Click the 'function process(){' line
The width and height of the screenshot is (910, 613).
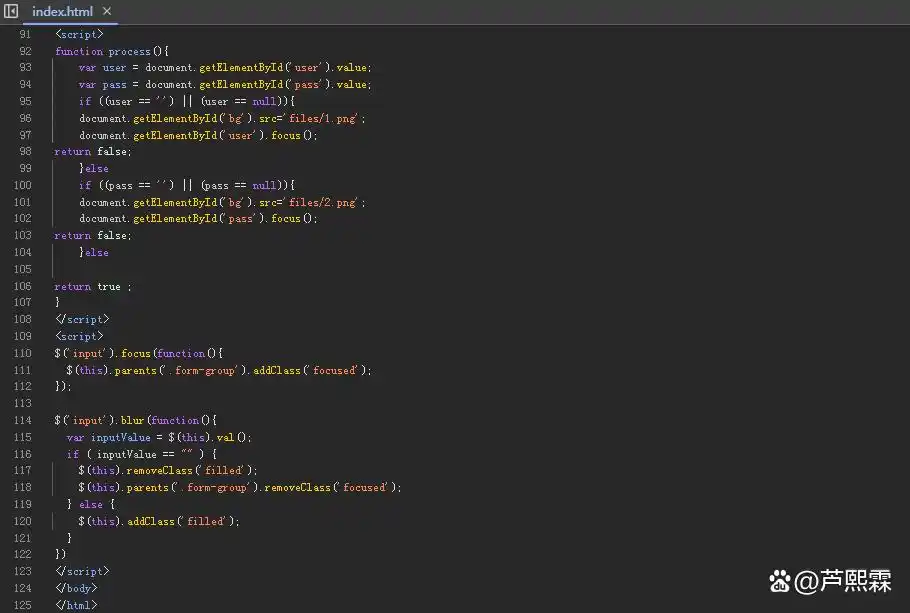(111, 51)
